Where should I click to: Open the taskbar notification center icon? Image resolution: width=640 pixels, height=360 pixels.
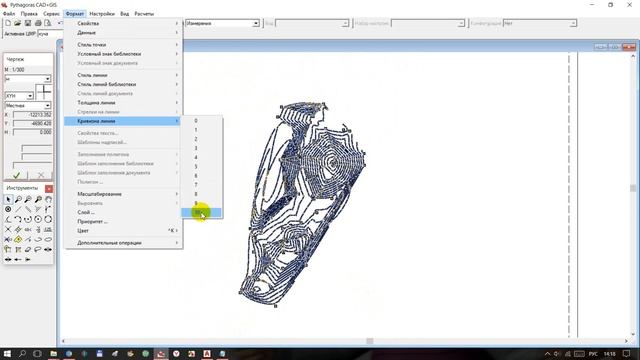(627, 353)
